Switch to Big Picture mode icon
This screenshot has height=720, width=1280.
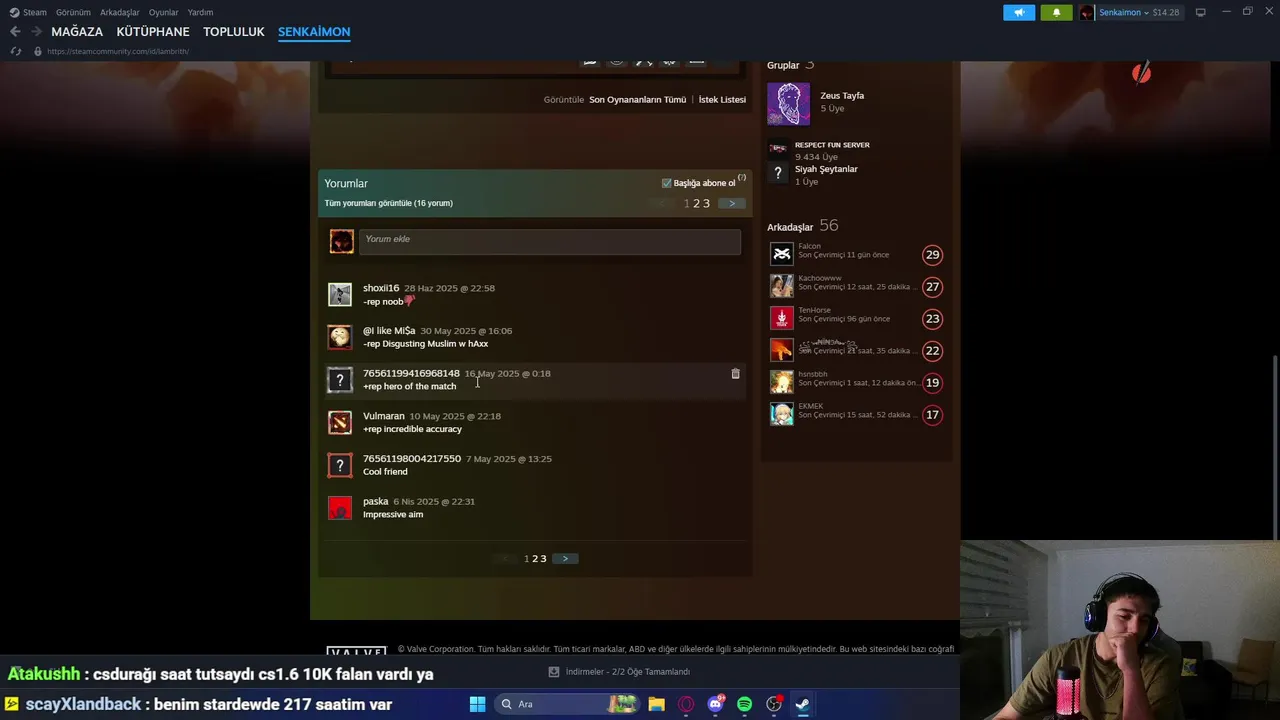click(1200, 12)
